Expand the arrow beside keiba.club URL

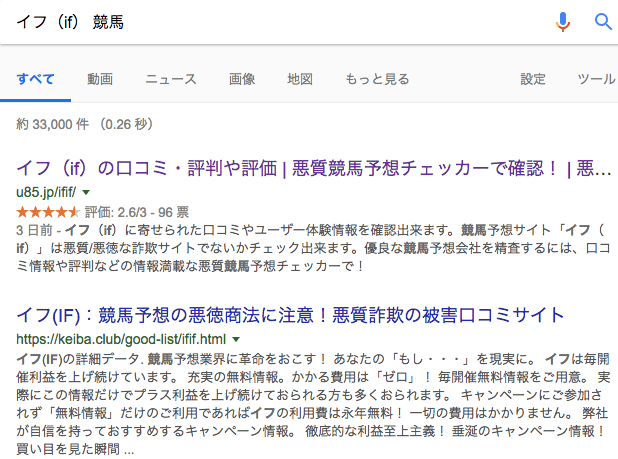(x=236, y=339)
